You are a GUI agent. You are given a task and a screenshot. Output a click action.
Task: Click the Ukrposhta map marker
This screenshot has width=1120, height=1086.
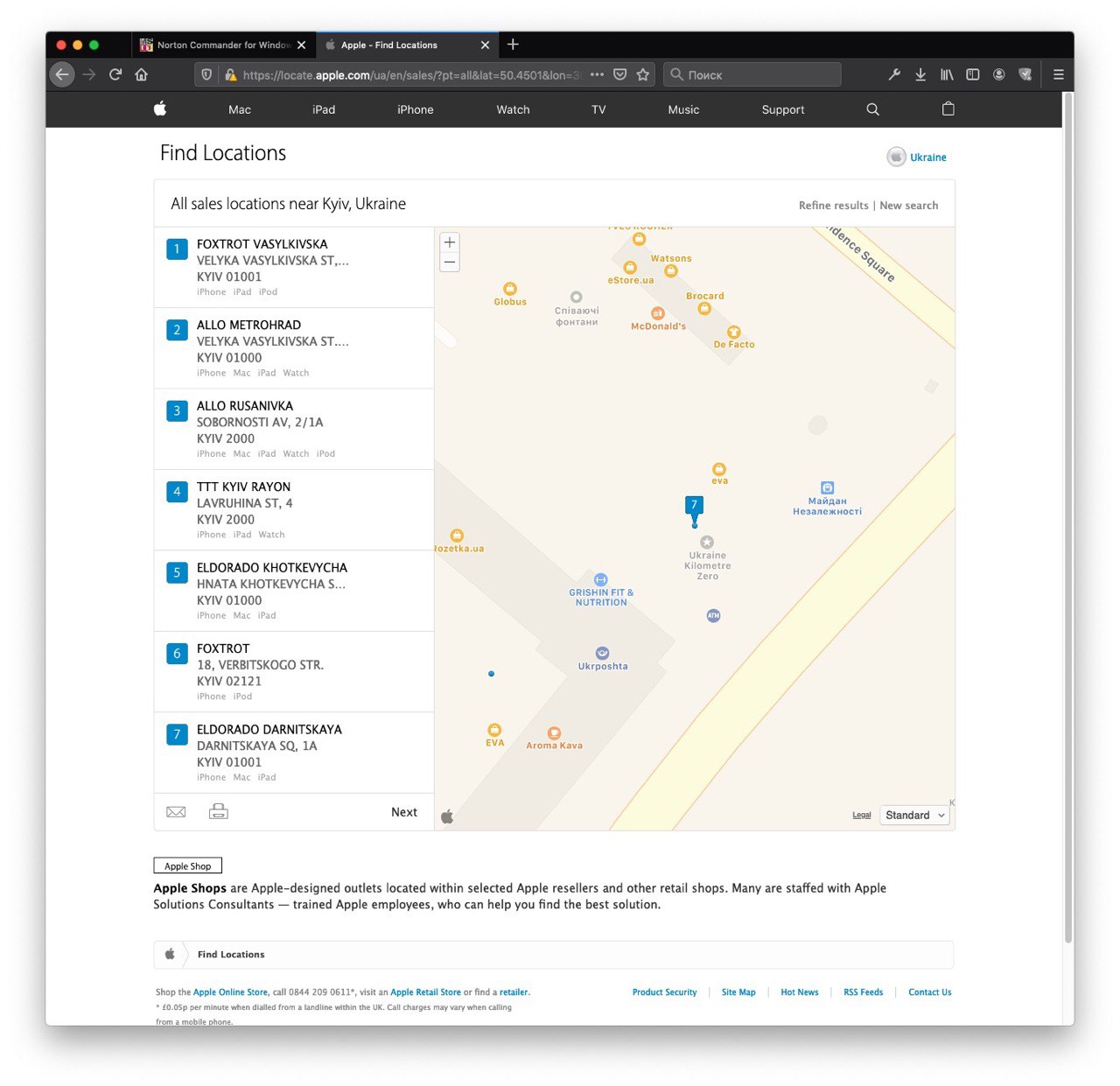pos(602,653)
